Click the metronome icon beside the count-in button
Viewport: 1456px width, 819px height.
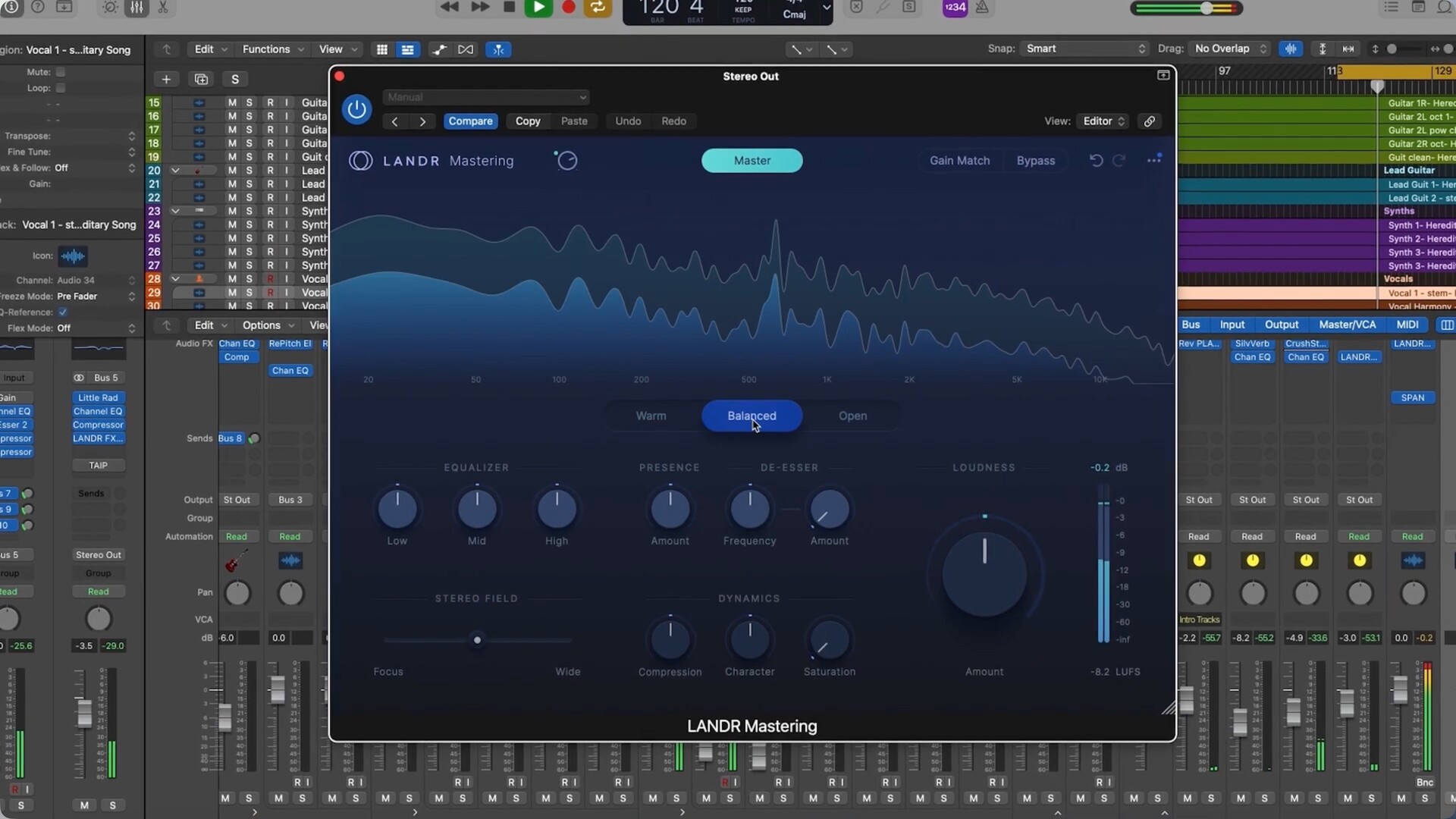coord(982,8)
